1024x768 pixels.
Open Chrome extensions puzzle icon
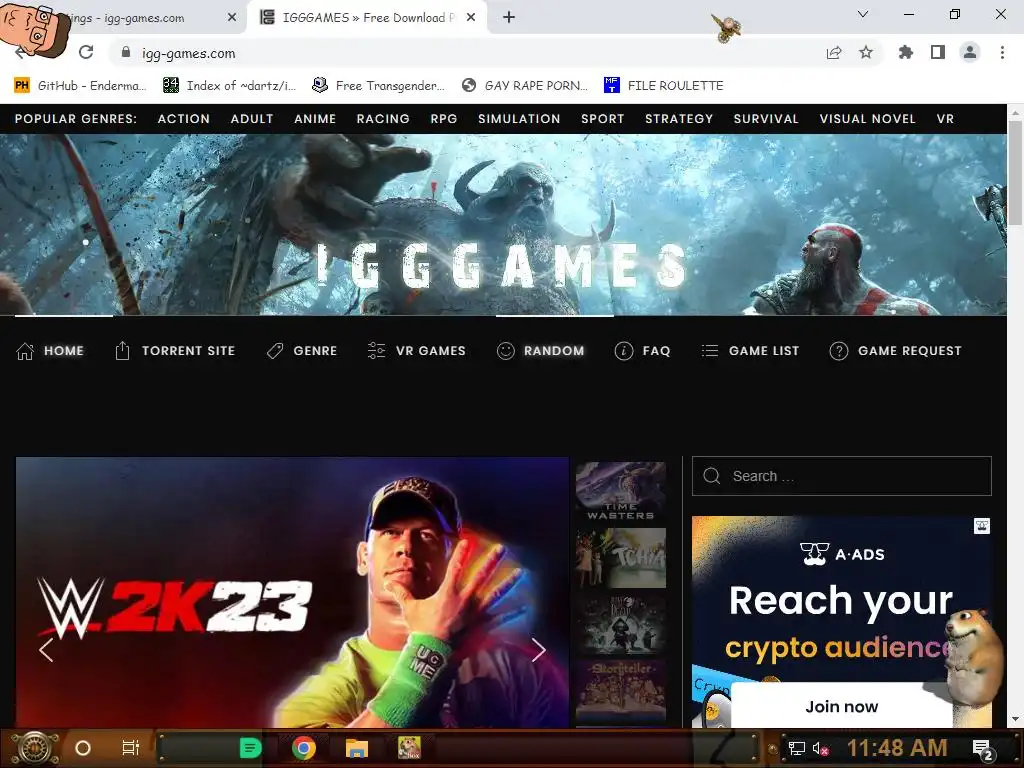tap(905, 52)
